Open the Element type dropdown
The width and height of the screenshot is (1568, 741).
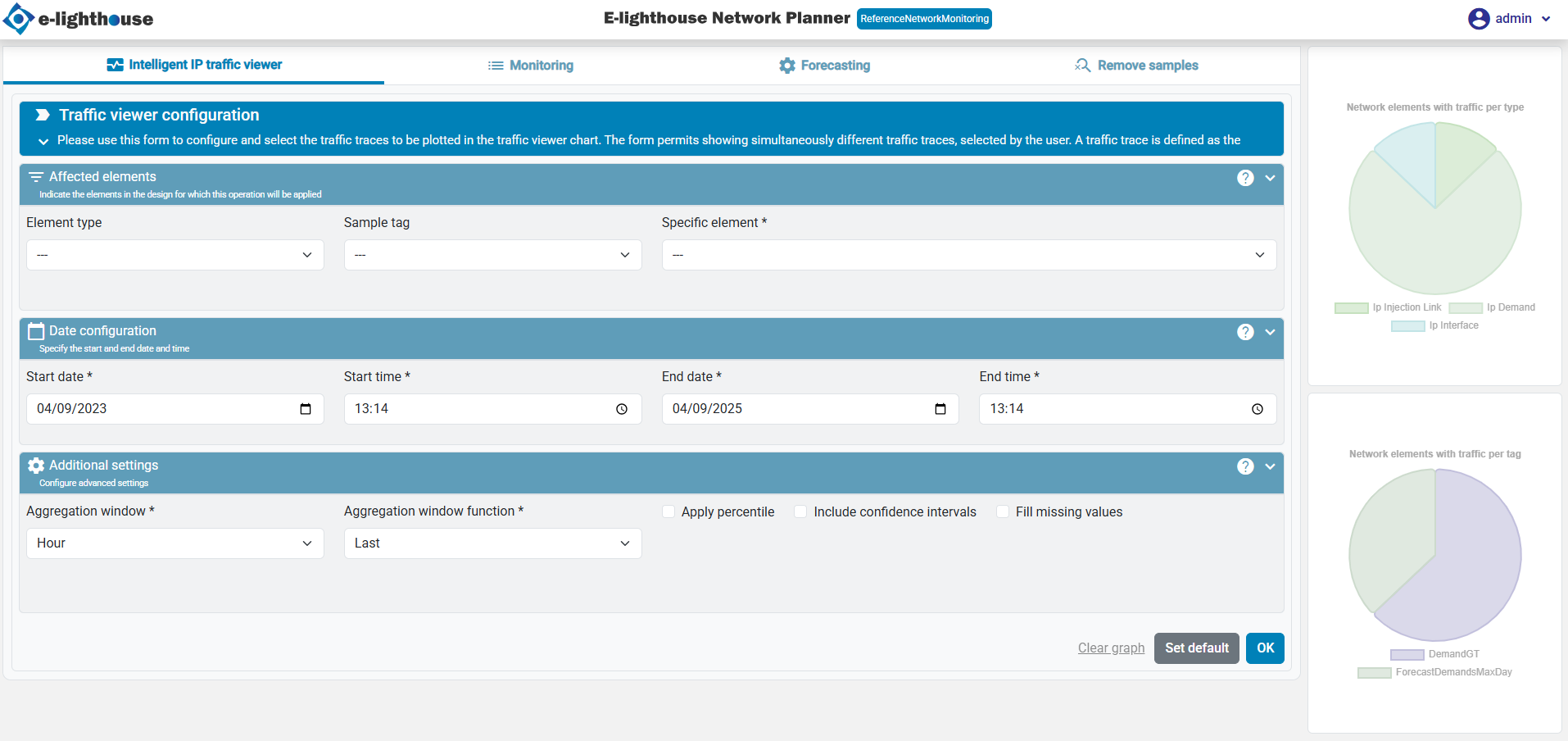174,254
